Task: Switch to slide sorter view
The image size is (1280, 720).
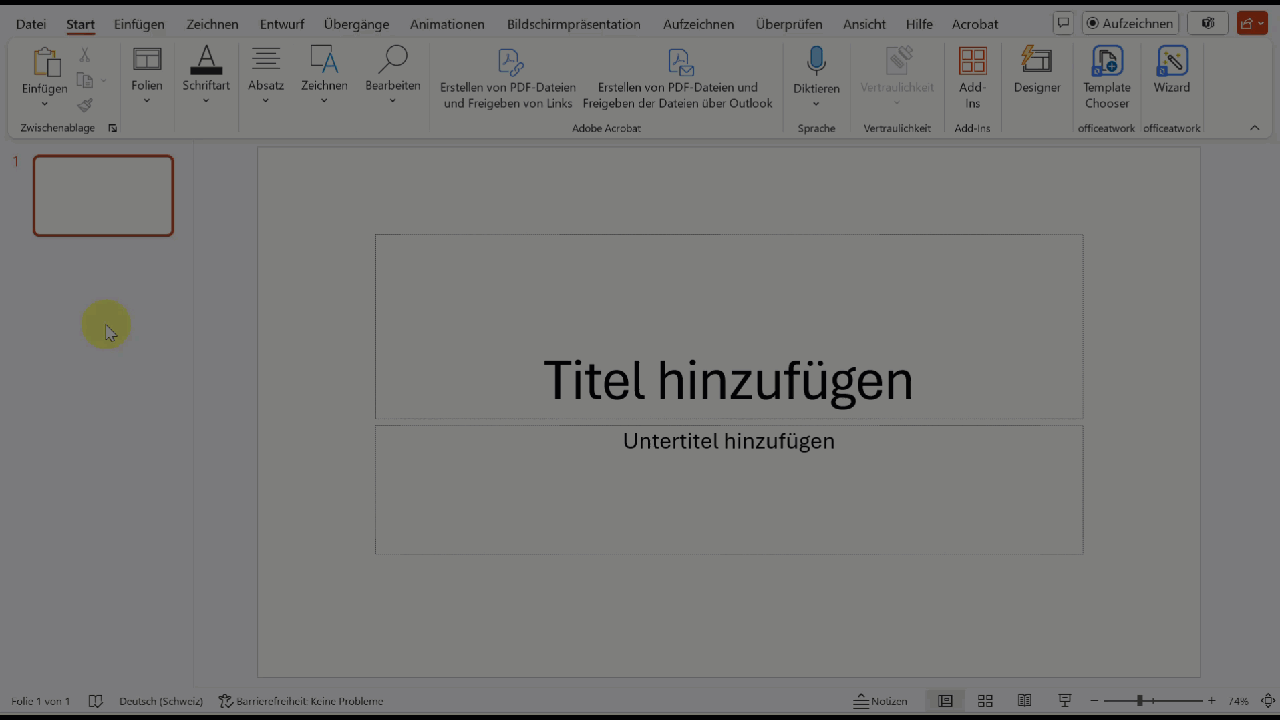Action: (985, 701)
